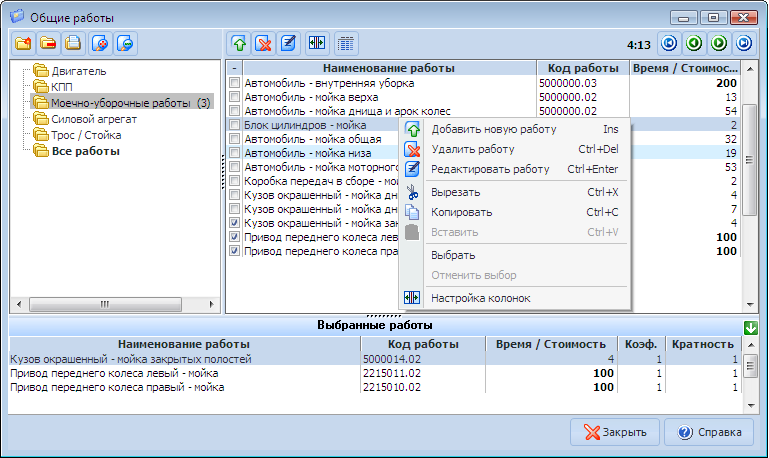Image resolution: width=769 pixels, height=458 pixels.
Task: Check the box for Автомобиль - внутренняя уборка
Action: tap(235, 83)
